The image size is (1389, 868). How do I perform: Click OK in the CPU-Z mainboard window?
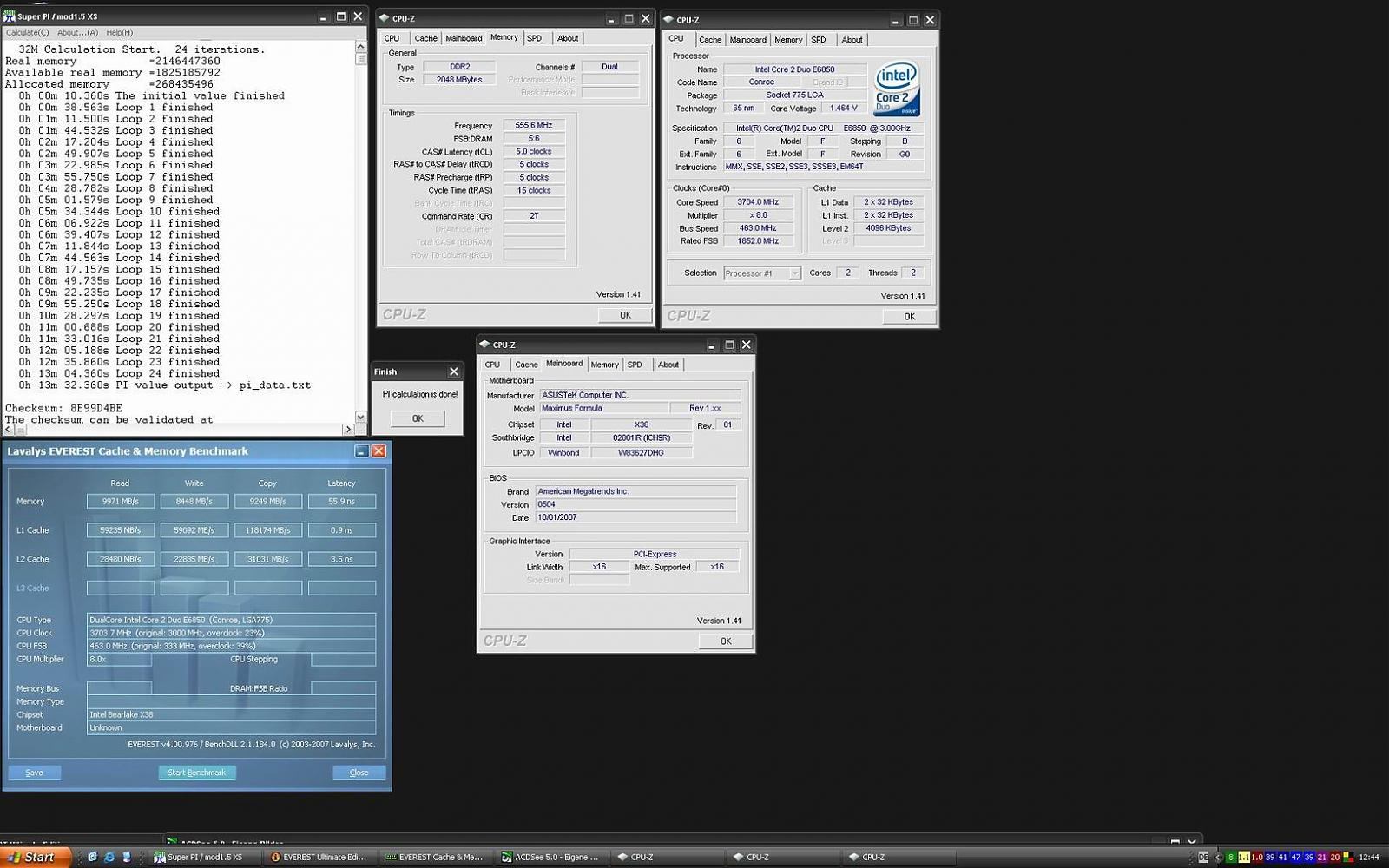[x=726, y=641]
